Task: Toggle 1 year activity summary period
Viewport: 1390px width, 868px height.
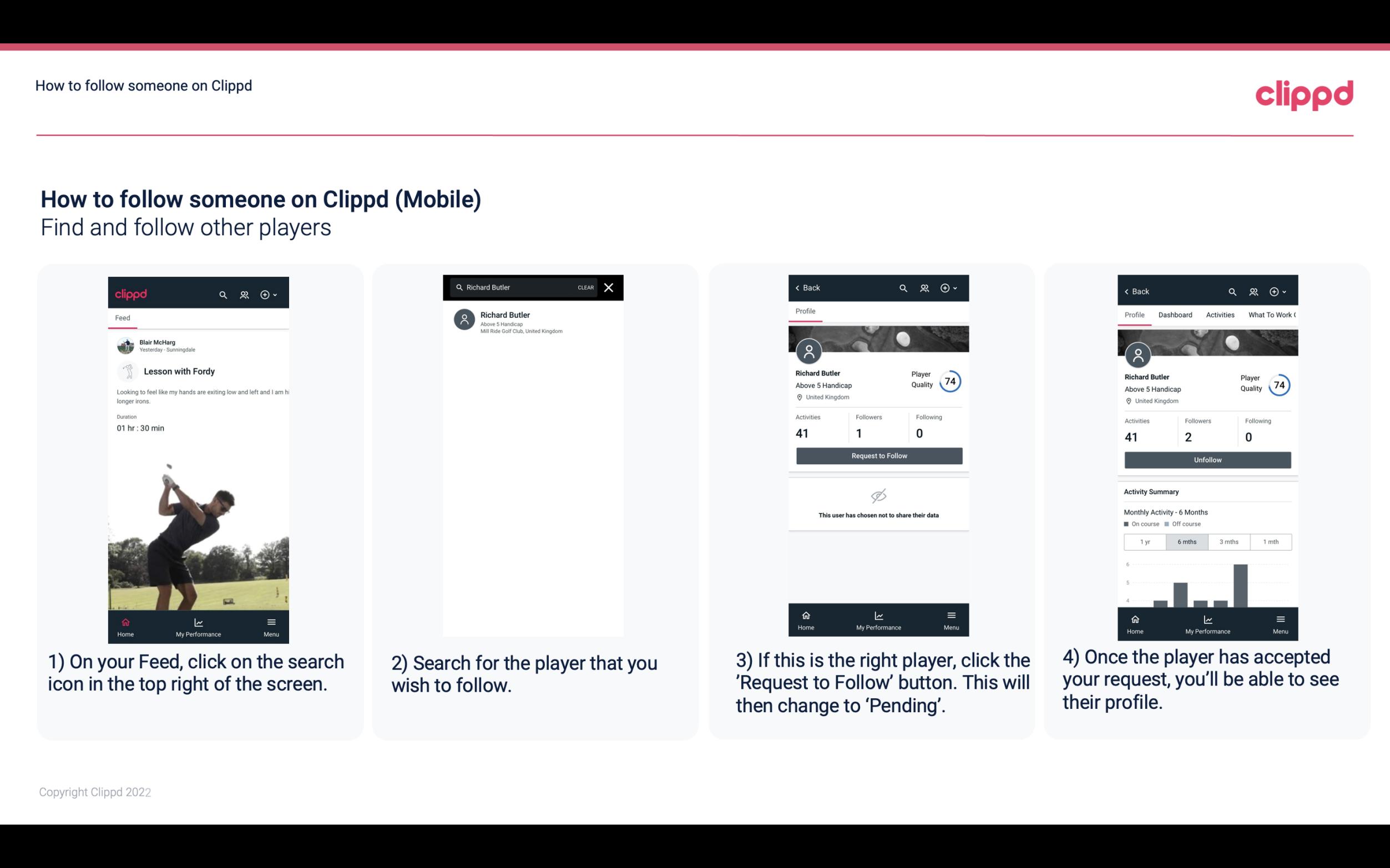Action: pyautogui.click(x=1145, y=542)
